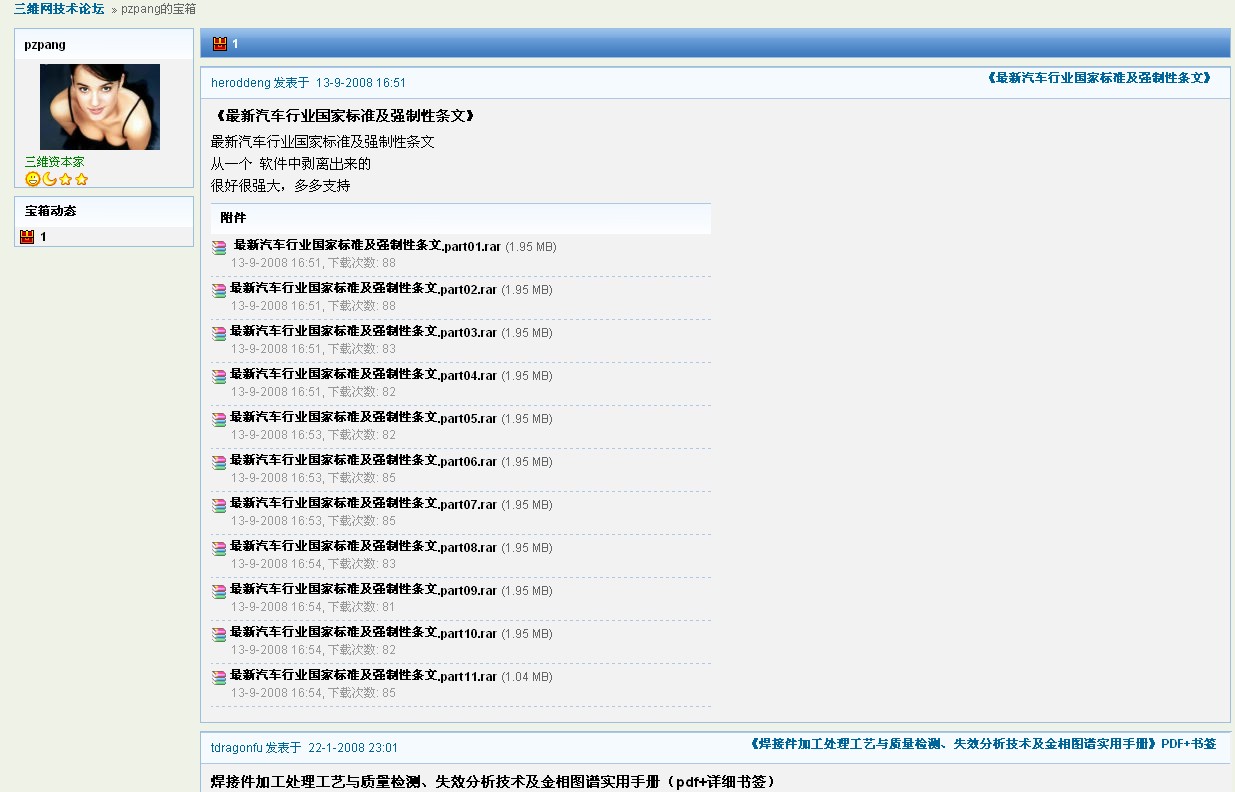Download the part07.rar attachment
This screenshot has height=792, width=1235.
tap(364, 504)
